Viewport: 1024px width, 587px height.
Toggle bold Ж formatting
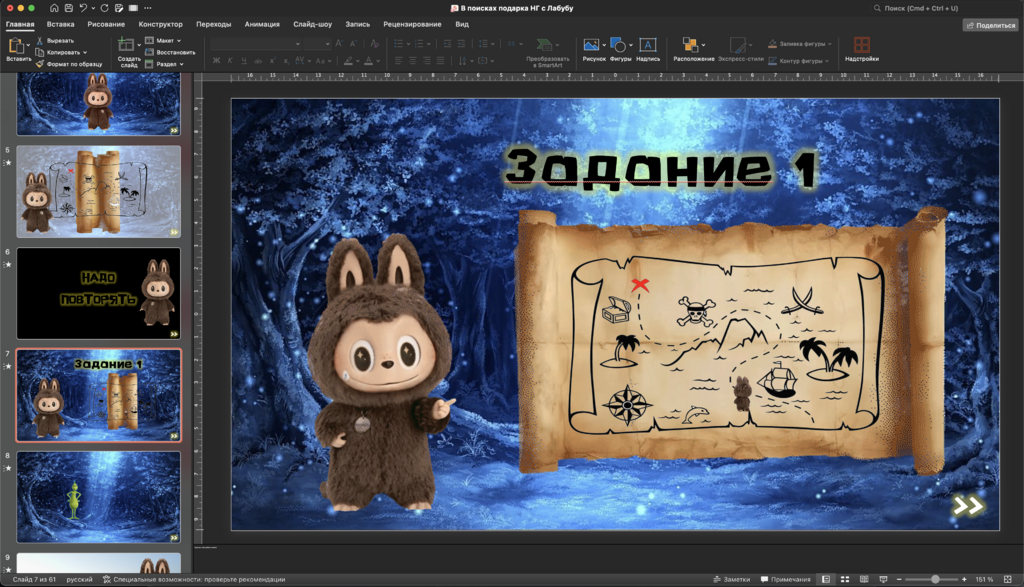[217, 61]
